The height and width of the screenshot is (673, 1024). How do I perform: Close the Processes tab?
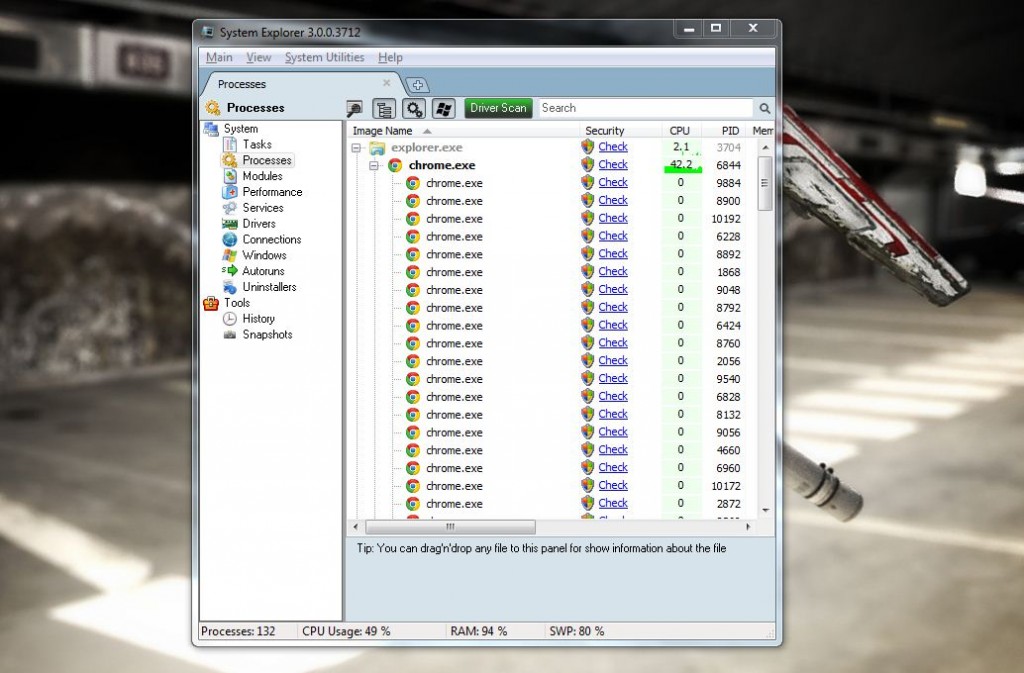tap(387, 83)
